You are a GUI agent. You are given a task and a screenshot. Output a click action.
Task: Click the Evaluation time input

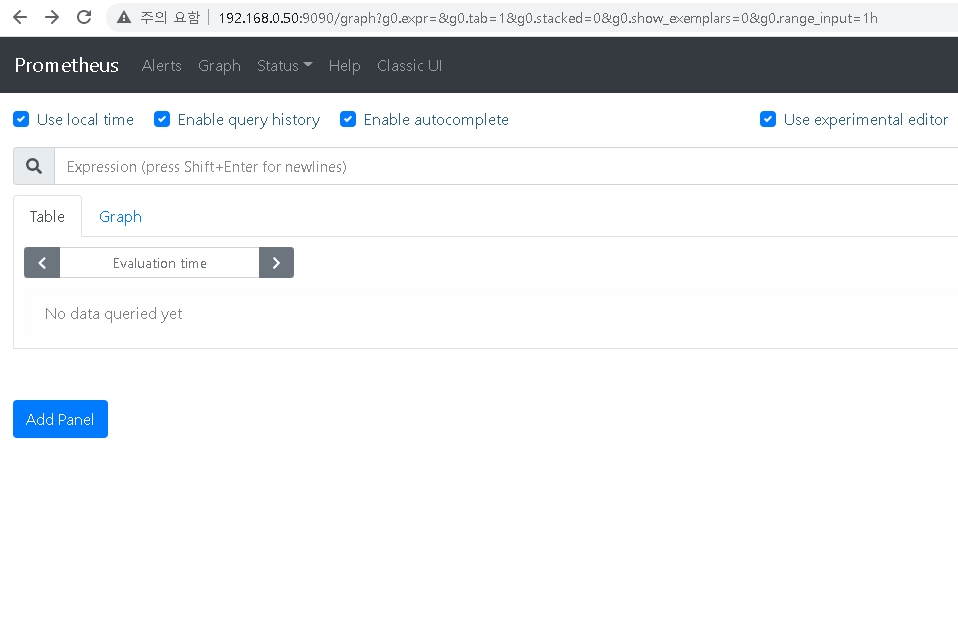159,263
